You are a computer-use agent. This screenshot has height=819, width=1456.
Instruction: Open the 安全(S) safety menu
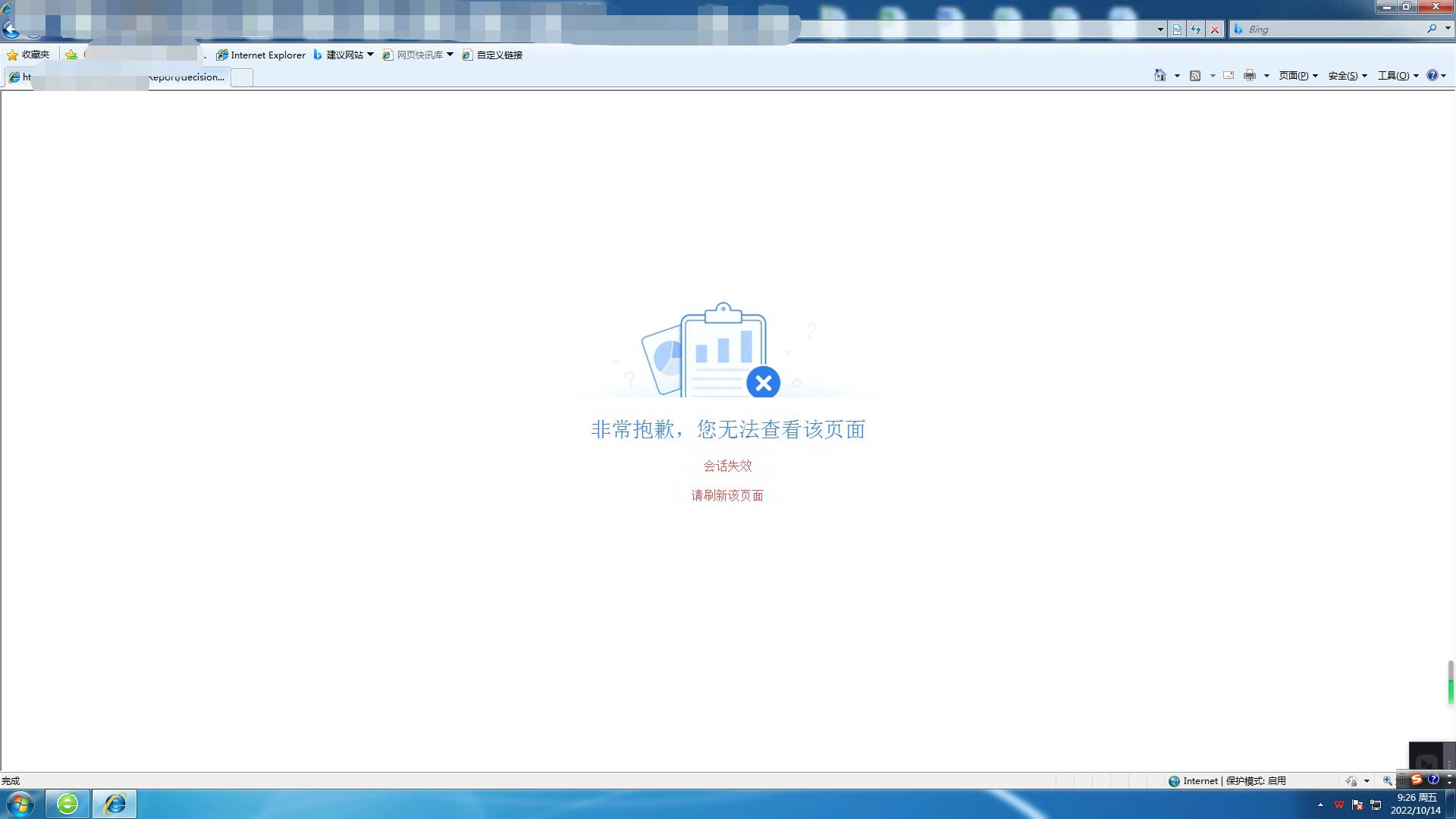(1348, 75)
